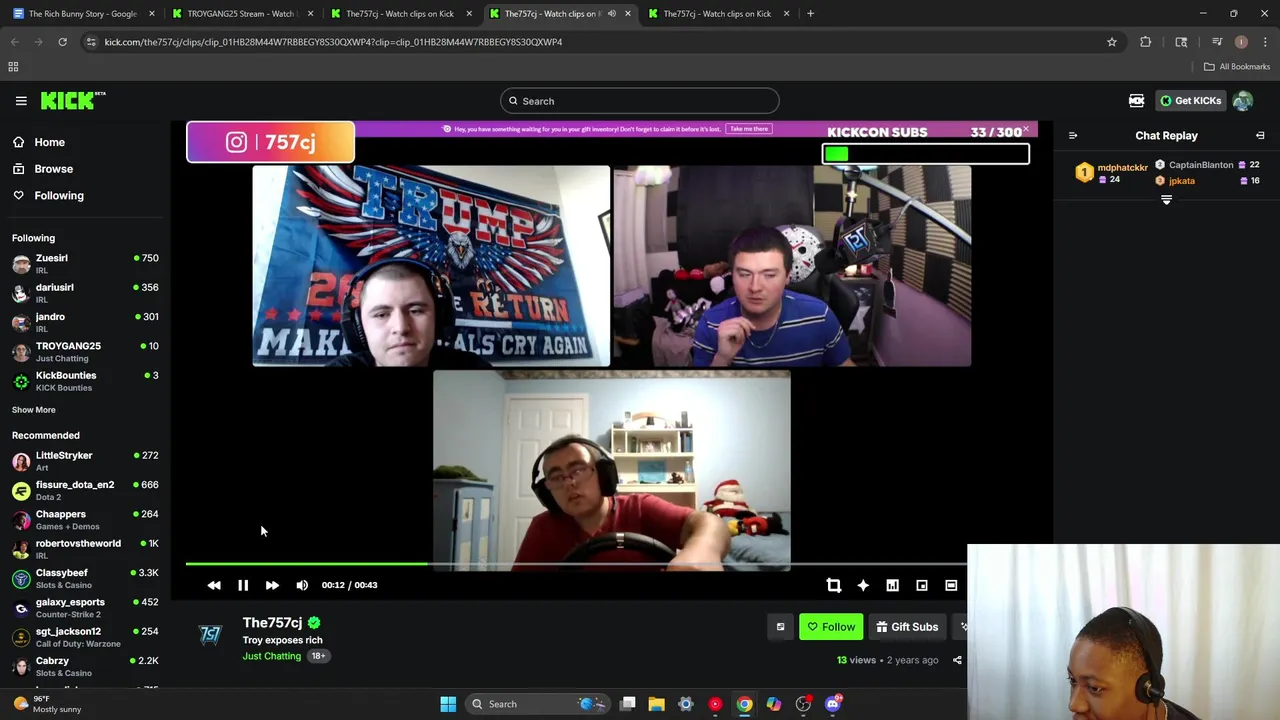Open the Just Chatting category link

[x=271, y=656]
